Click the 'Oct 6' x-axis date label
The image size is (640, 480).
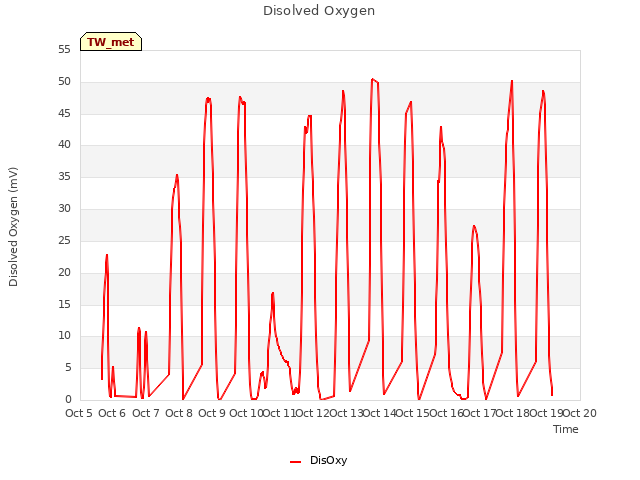[x=112, y=413]
